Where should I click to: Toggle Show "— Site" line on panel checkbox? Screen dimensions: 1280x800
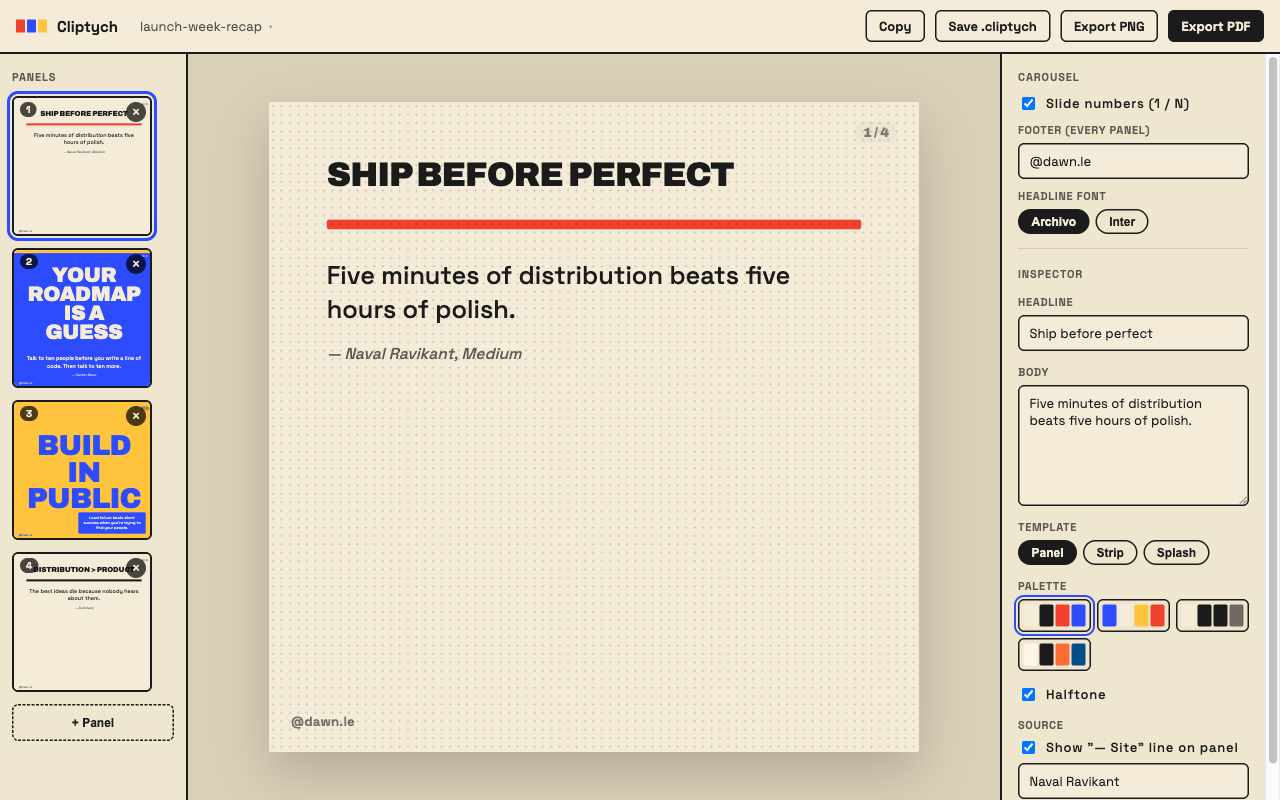[1028, 747]
